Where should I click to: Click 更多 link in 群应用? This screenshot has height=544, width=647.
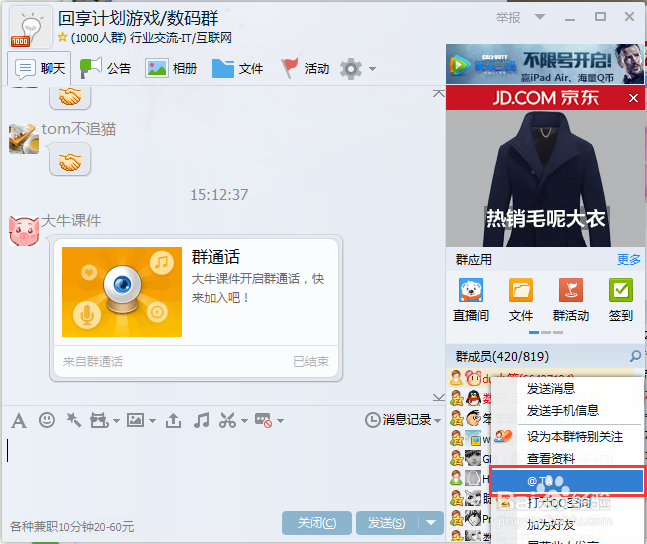[x=629, y=260]
